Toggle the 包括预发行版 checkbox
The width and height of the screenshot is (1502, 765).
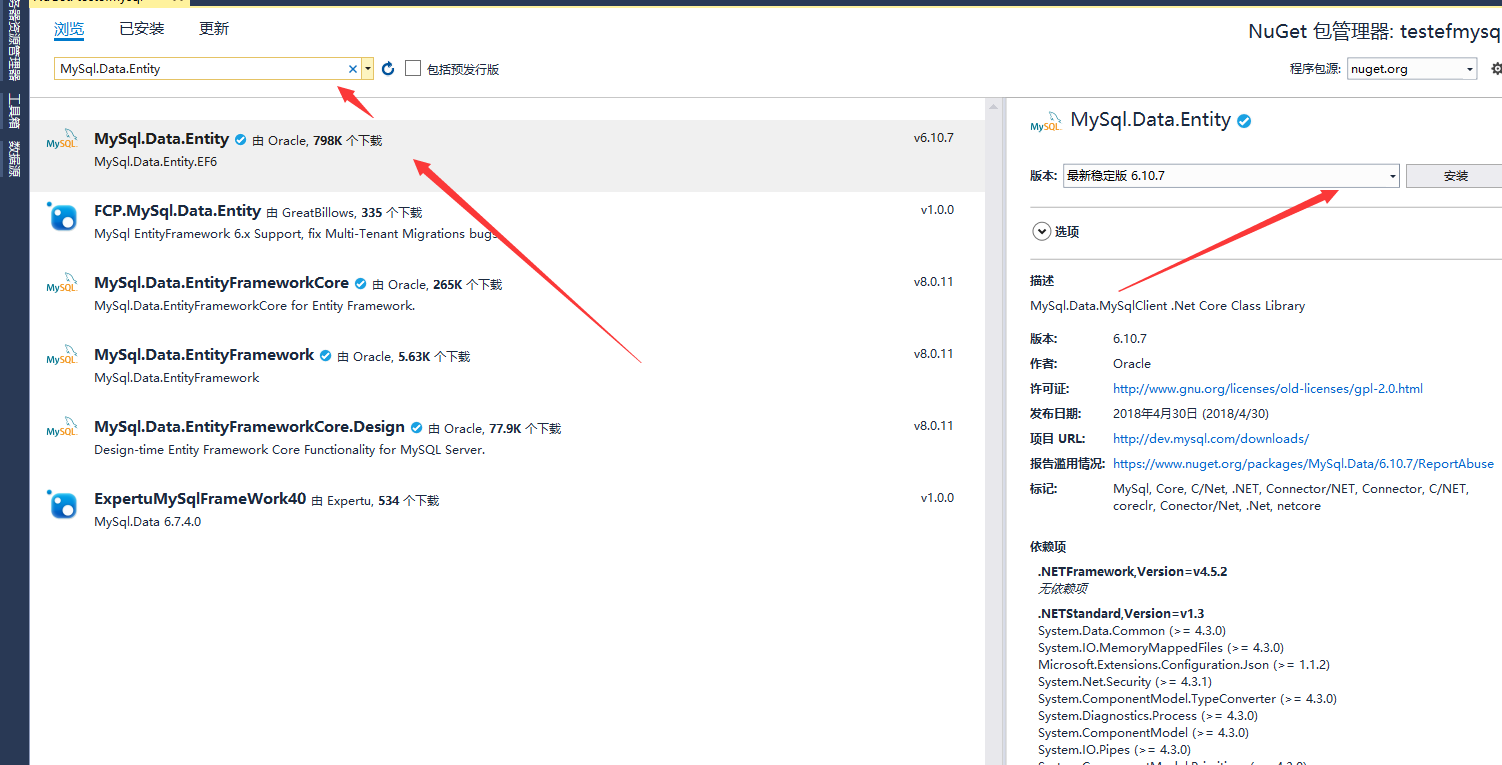pyautogui.click(x=413, y=69)
